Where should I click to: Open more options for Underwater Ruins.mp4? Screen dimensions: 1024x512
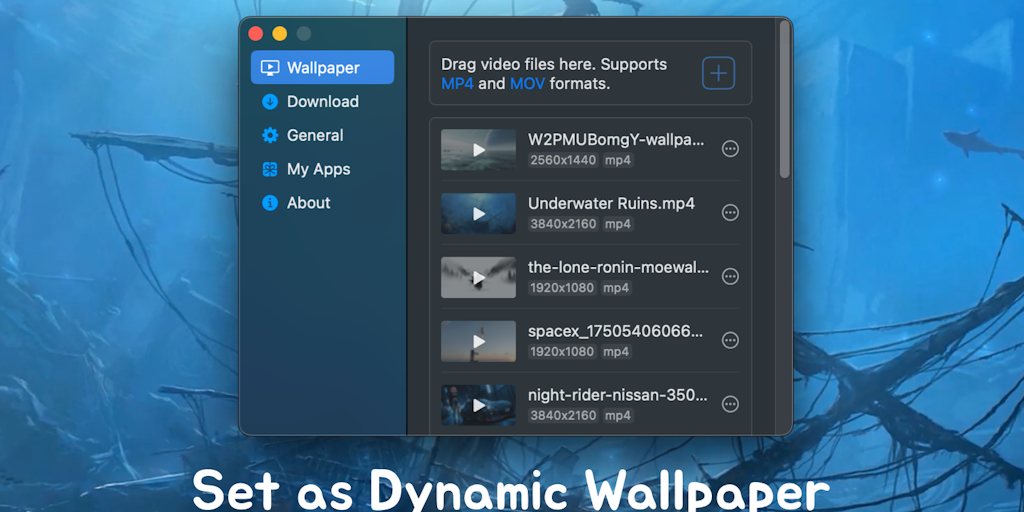(730, 213)
